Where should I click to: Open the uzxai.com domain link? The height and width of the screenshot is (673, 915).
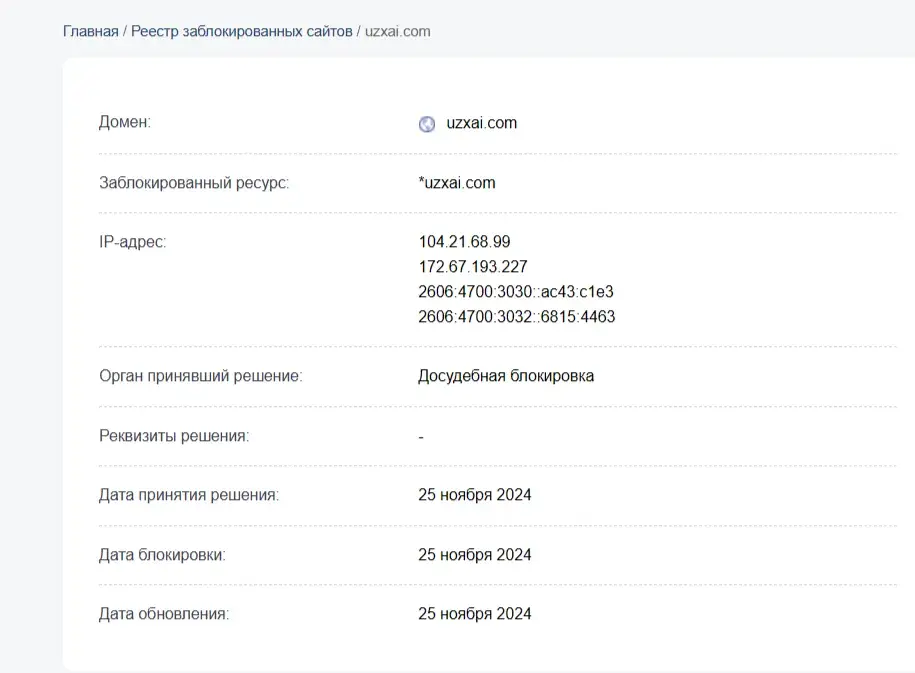coord(481,123)
